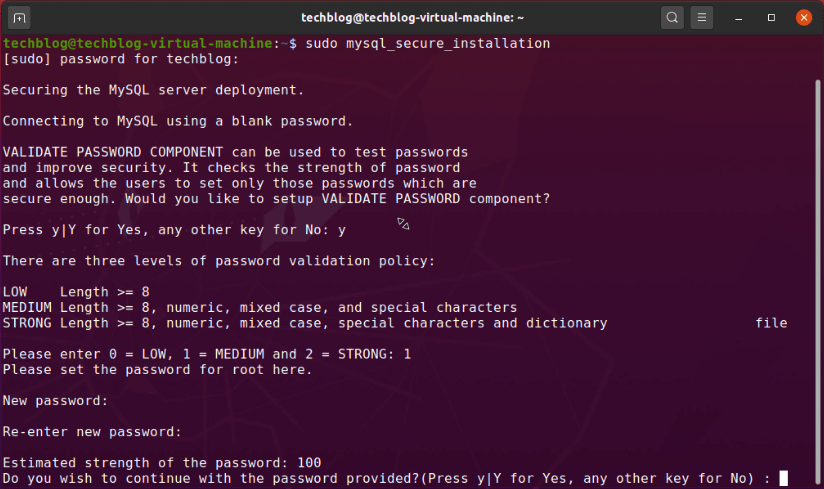
Task: Minimize the terminal window
Action: [741, 18]
